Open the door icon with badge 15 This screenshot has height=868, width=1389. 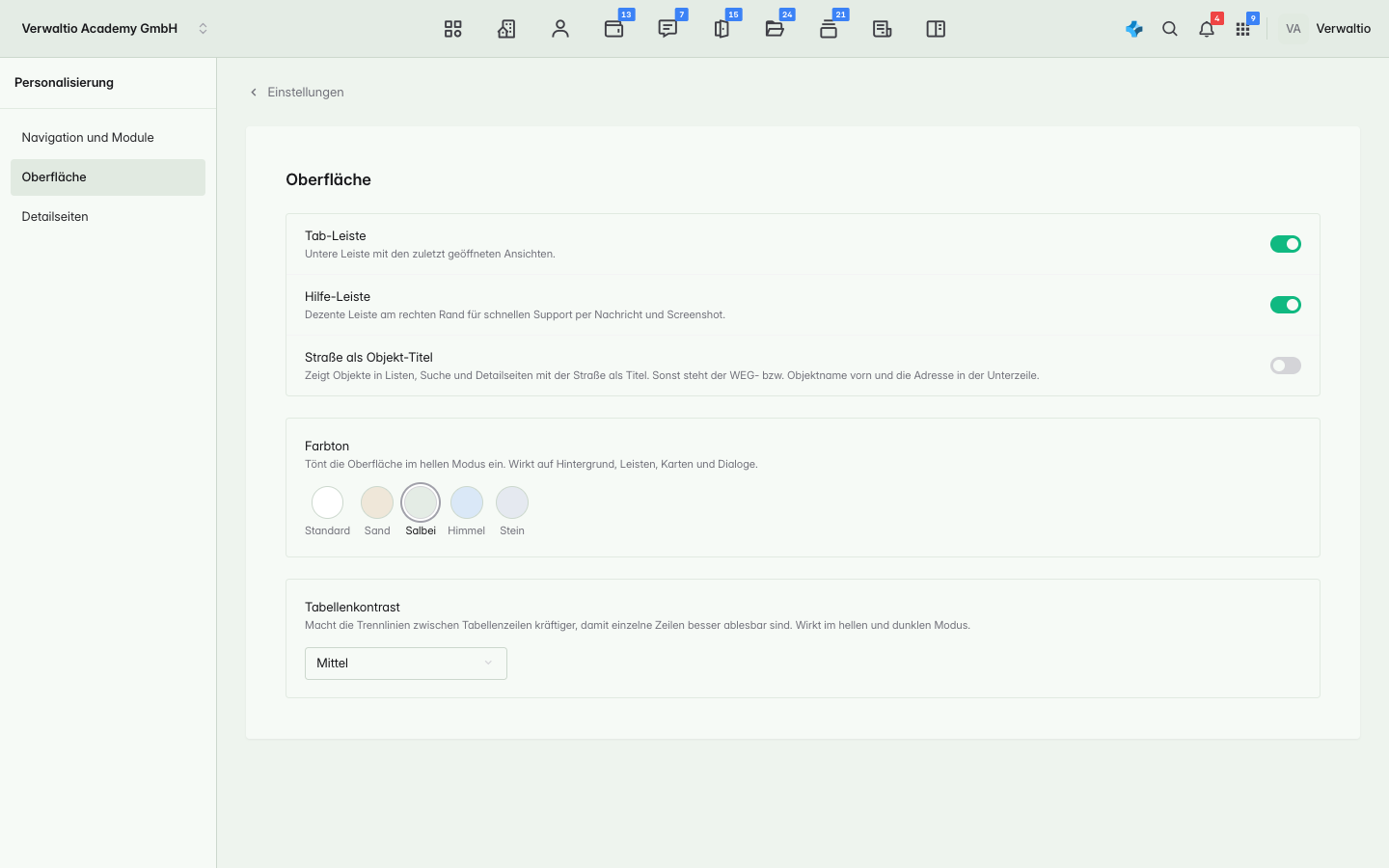(722, 29)
